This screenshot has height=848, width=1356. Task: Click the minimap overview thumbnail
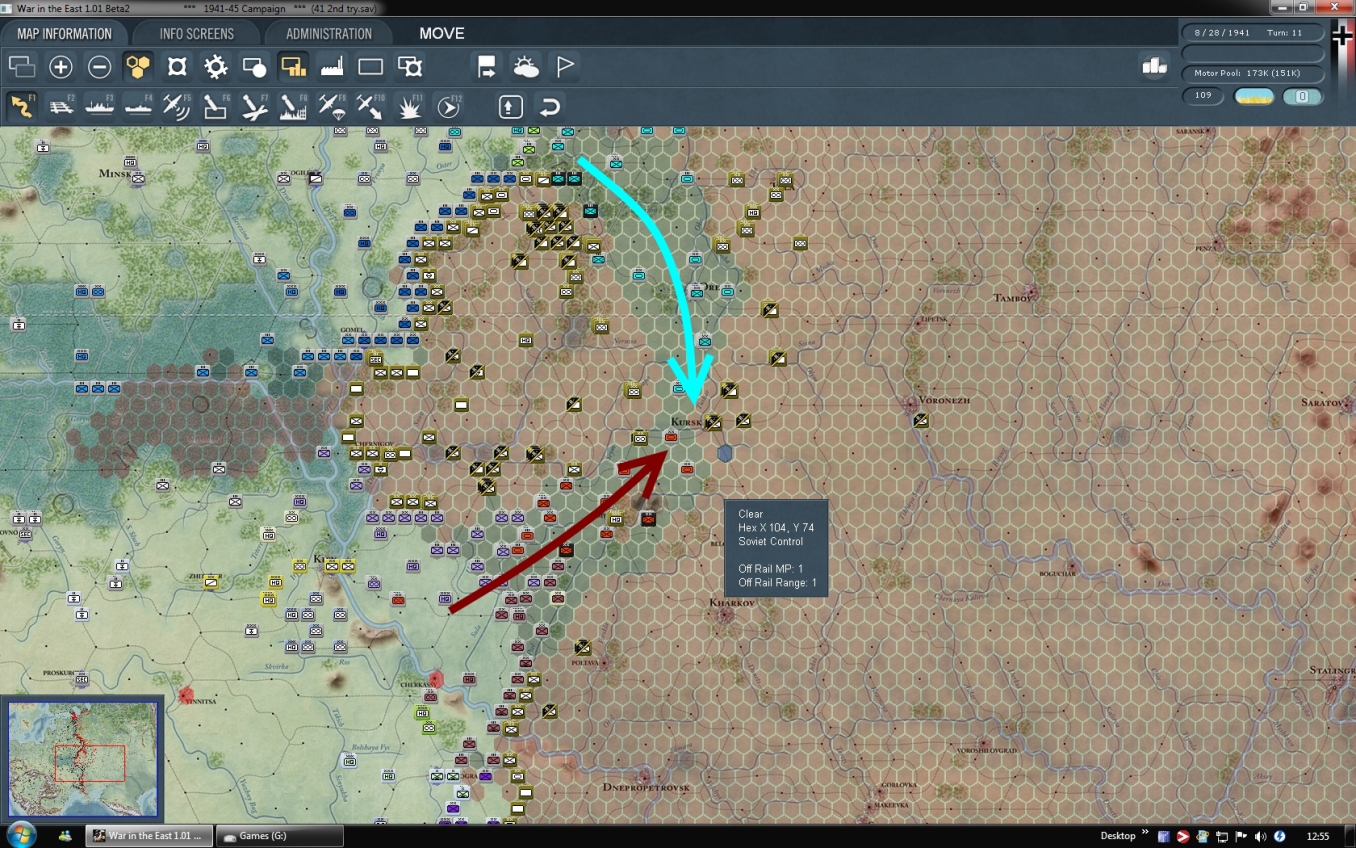82,758
